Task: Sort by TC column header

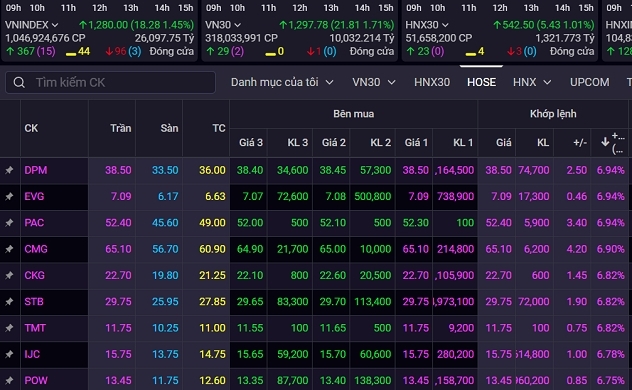Action: 218,128
